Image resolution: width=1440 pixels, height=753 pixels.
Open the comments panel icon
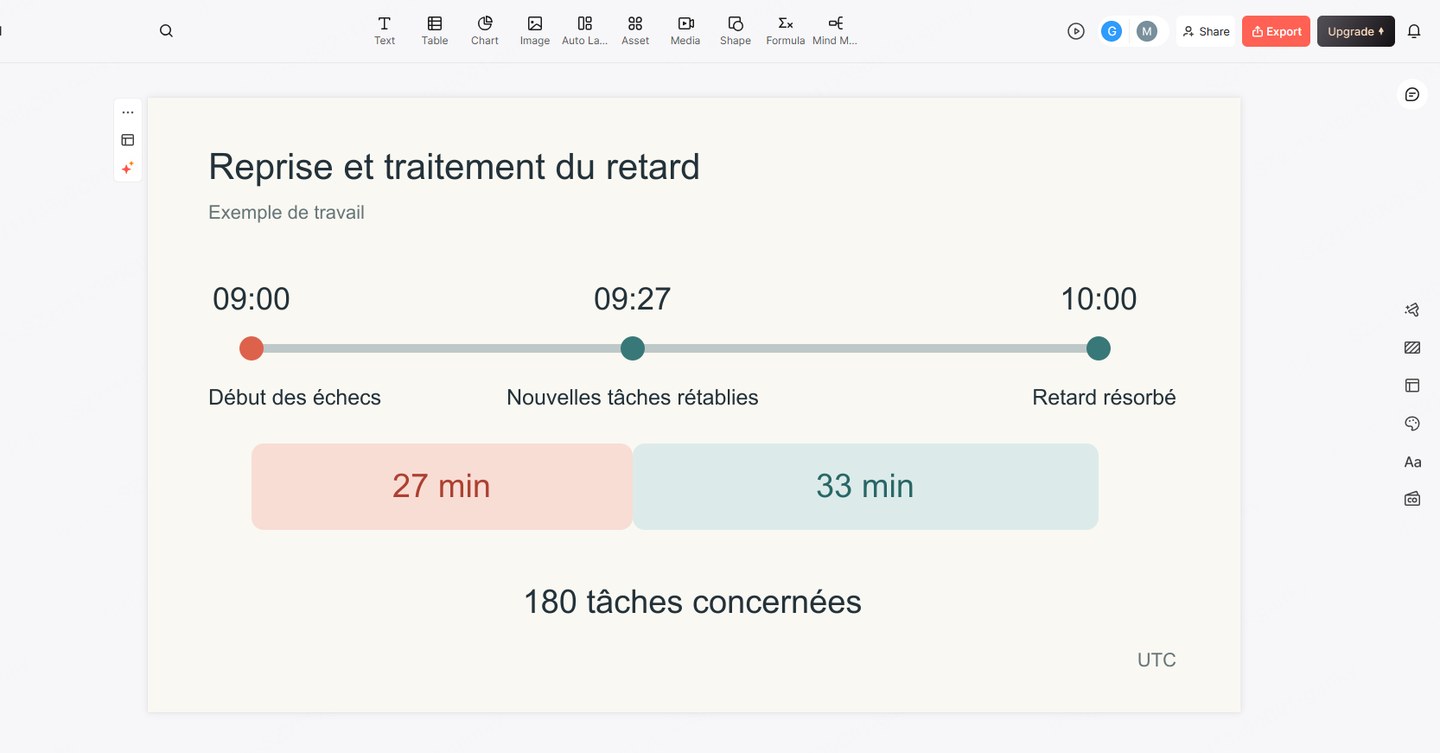pyautogui.click(x=1412, y=94)
